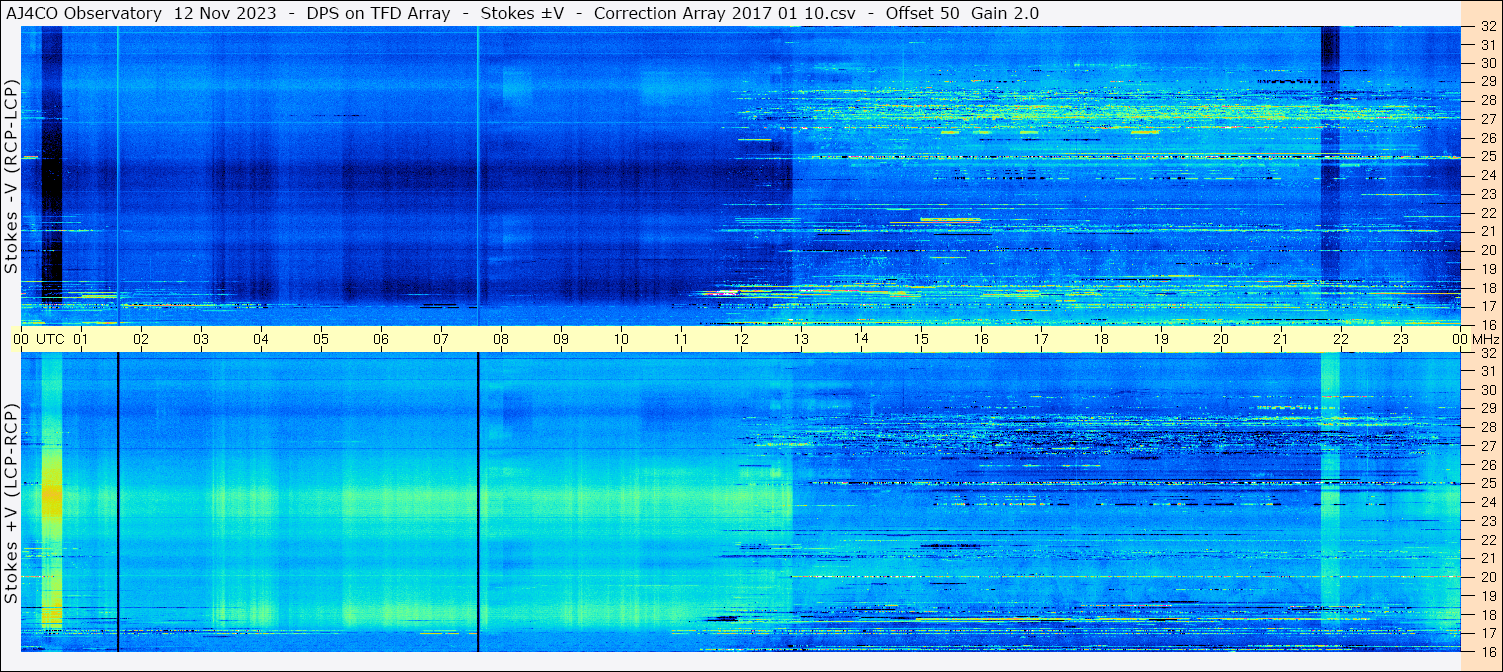Click 24 MHz label of upper Stokes -V panel
1503x672 pixels.
click(1487, 175)
